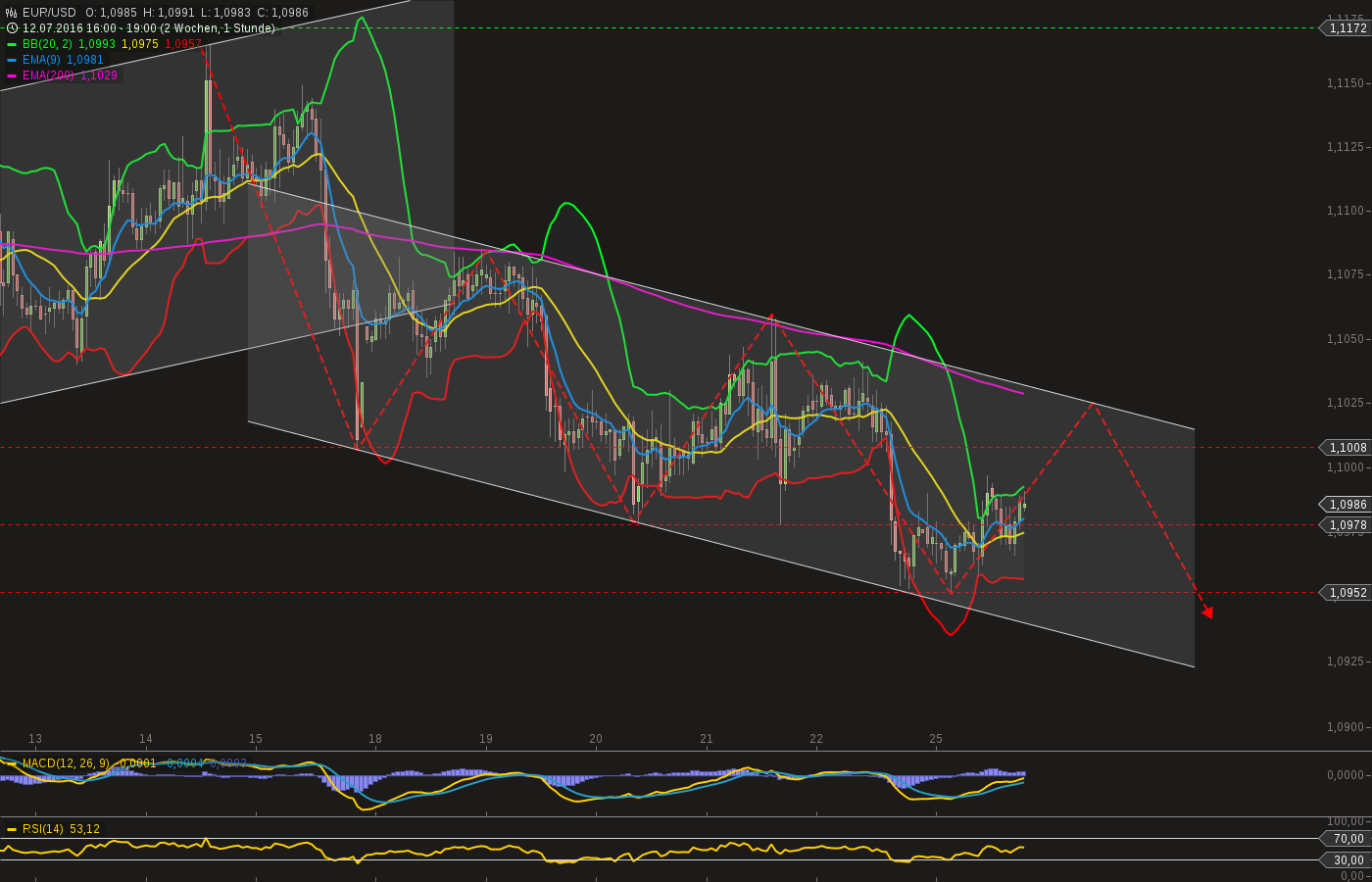This screenshot has width=1372, height=882.
Task: Click the MACD(12, 26, 9) indicator label
Action: (x=67, y=763)
